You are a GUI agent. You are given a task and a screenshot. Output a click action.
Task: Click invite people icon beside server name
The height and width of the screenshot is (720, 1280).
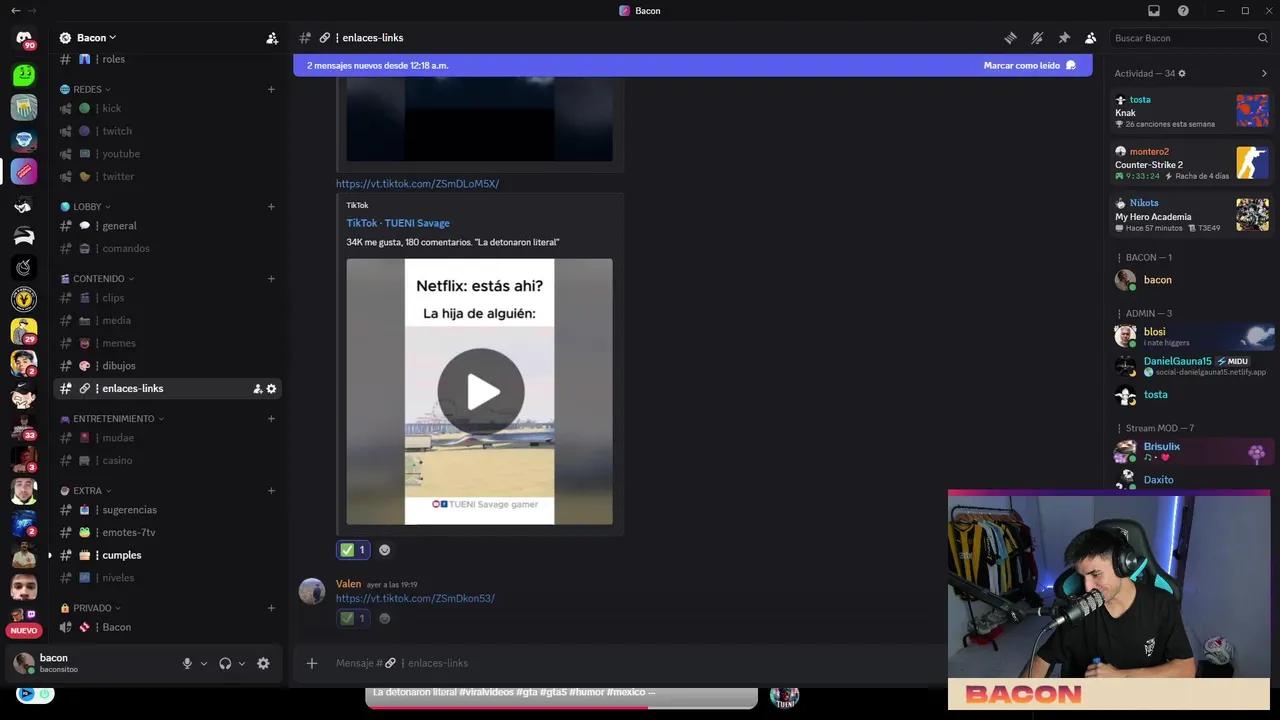pos(271,38)
